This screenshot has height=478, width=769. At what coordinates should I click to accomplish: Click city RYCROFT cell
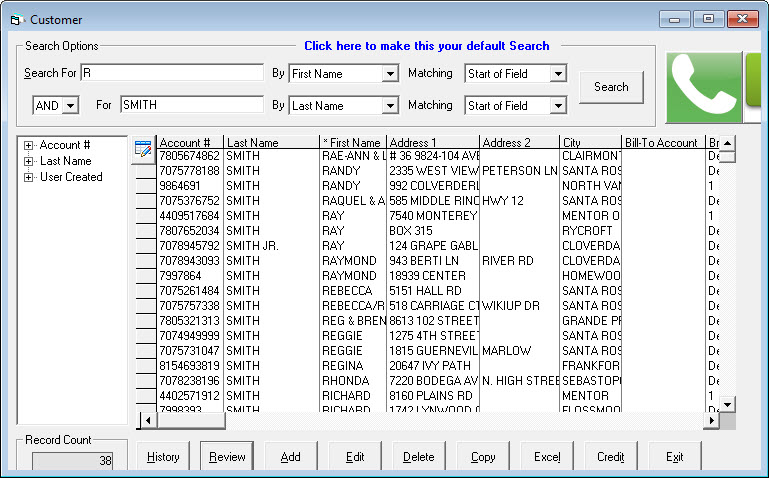590,231
